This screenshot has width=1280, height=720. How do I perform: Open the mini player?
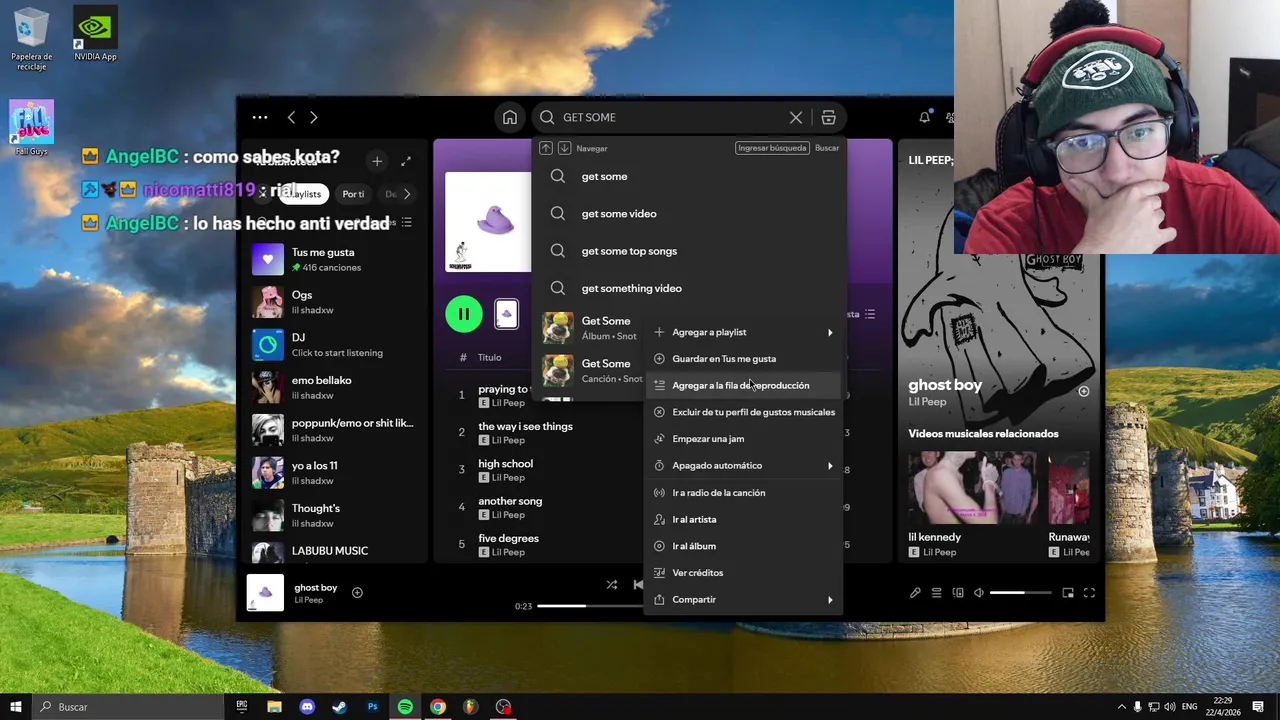point(1068,592)
